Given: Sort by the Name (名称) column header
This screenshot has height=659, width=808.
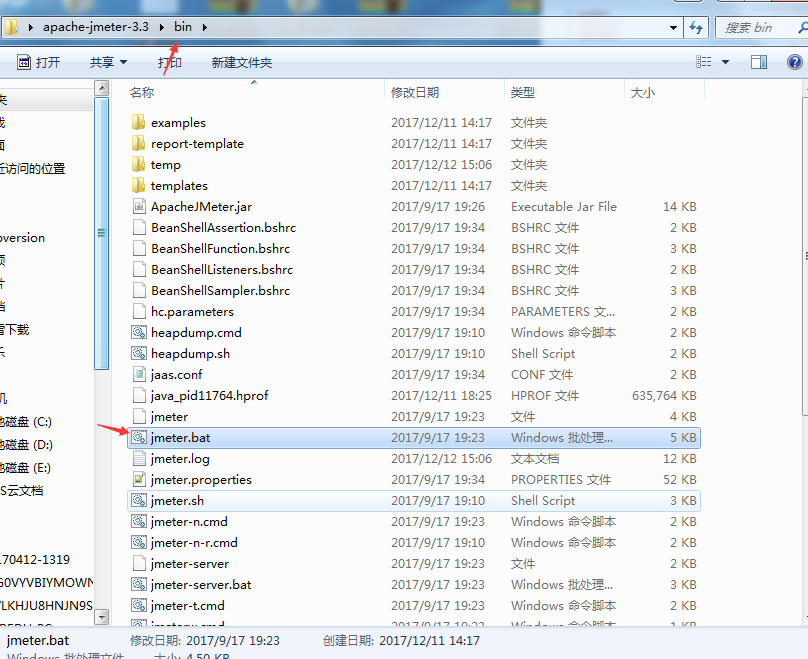Looking at the screenshot, I should pyautogui.click(x=142, y=92).
